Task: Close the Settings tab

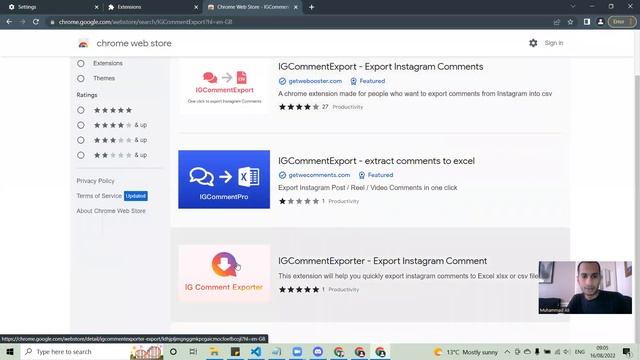Action: [97, 7]
